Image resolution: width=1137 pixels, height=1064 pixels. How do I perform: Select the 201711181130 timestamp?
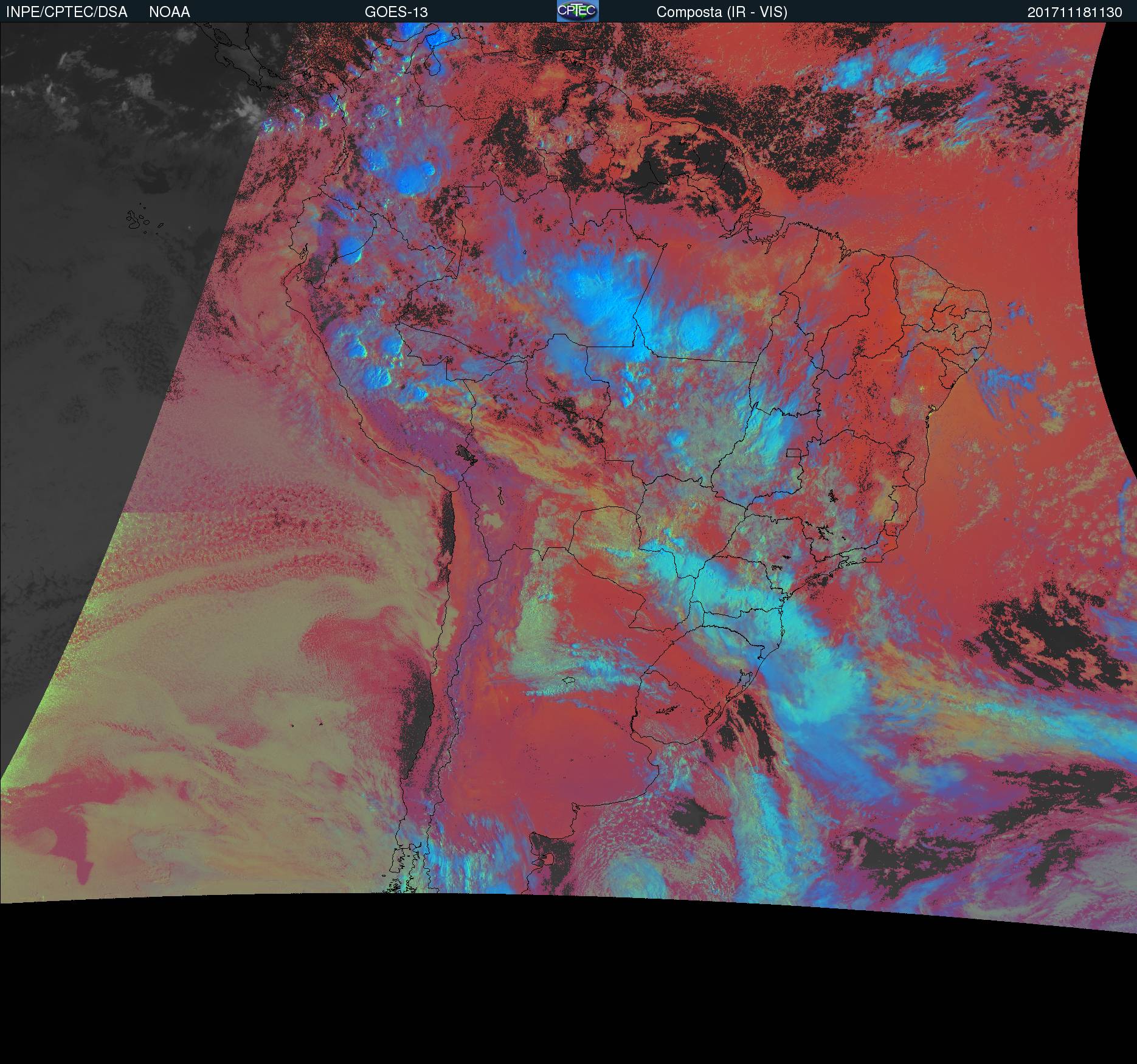click(x=1074, y=12)
